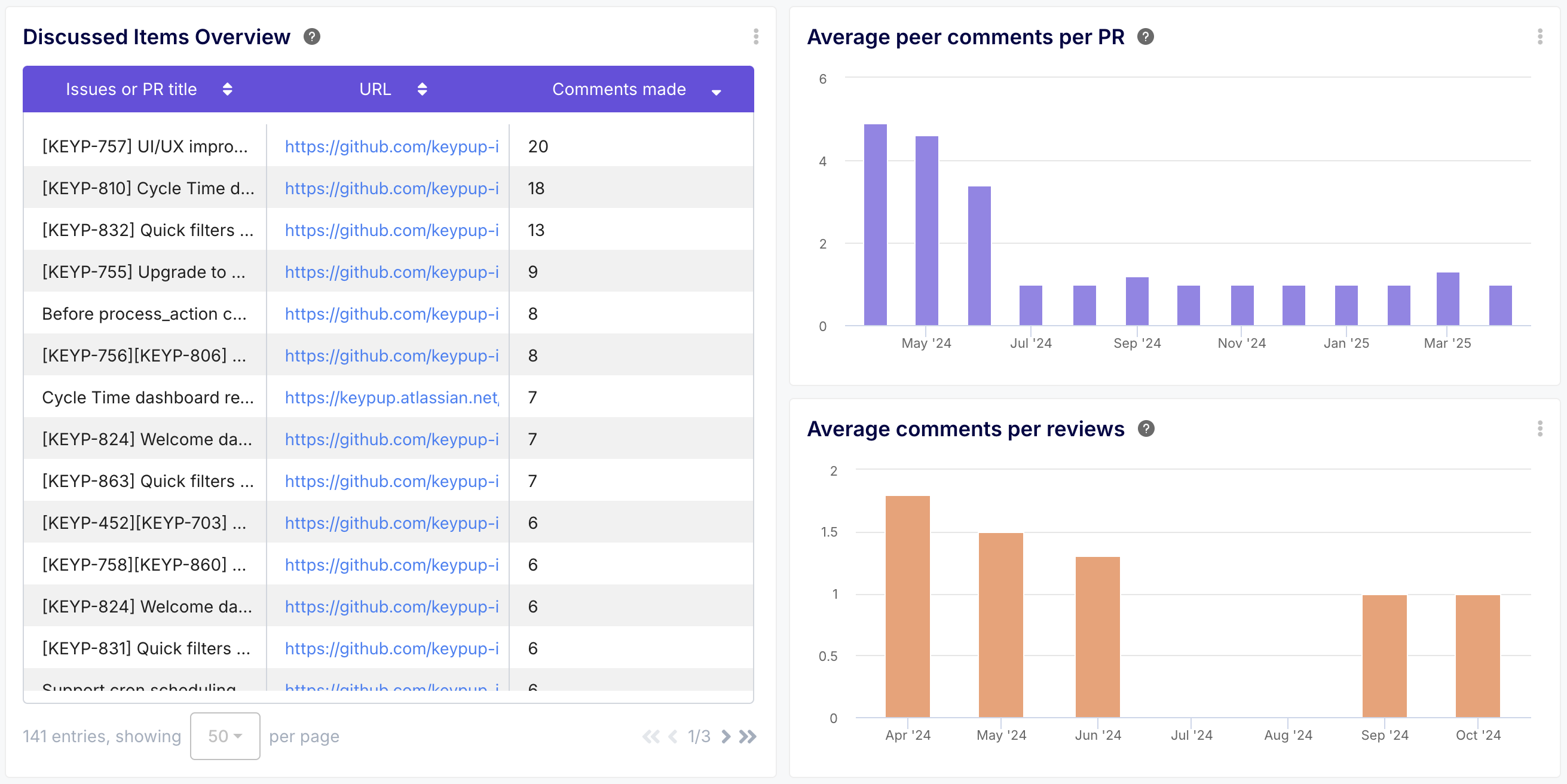Go to next page arrow
The height and width of the screenshot is (784, 1567).
coord(725,737)
